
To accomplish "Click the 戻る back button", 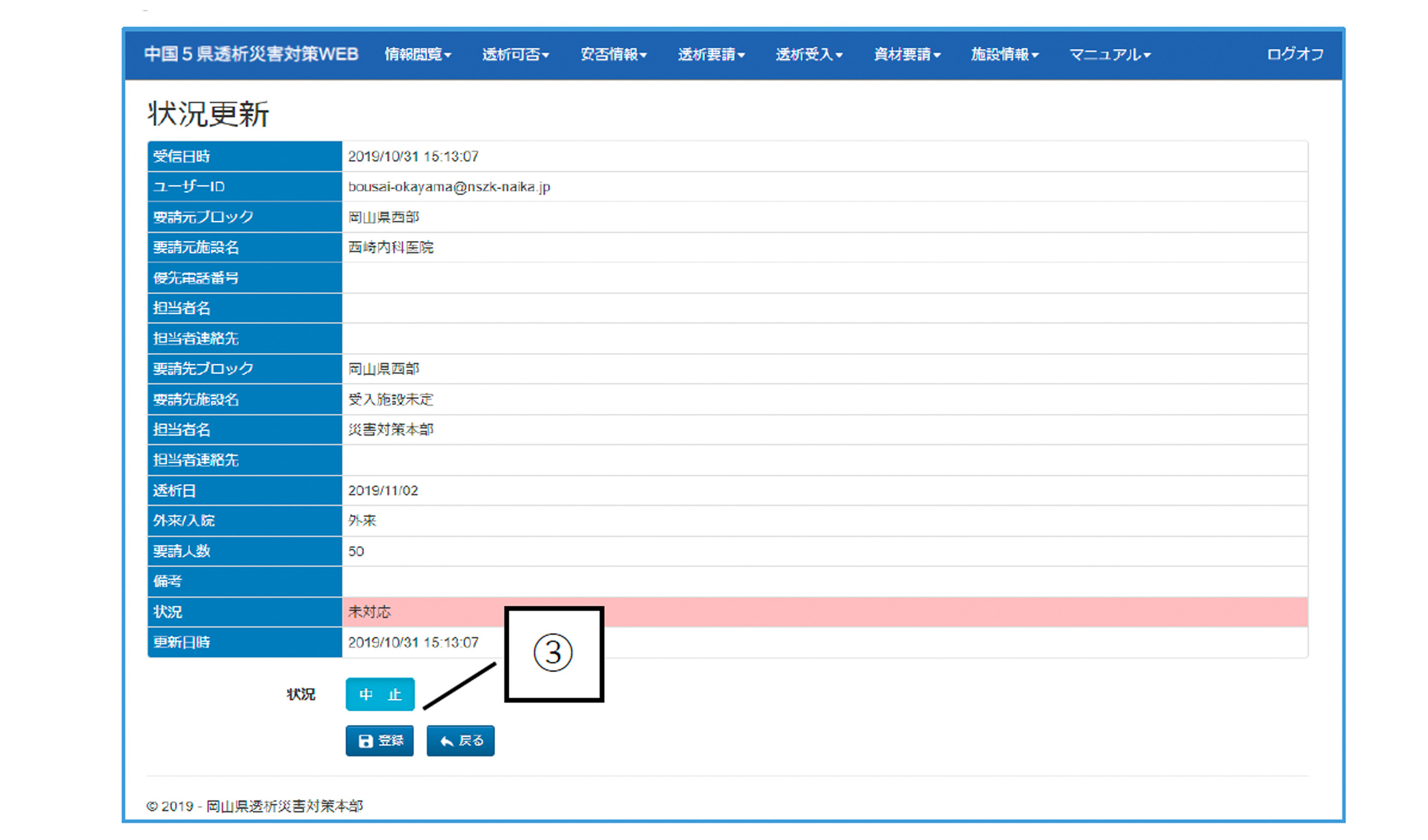I will (460, 741).
